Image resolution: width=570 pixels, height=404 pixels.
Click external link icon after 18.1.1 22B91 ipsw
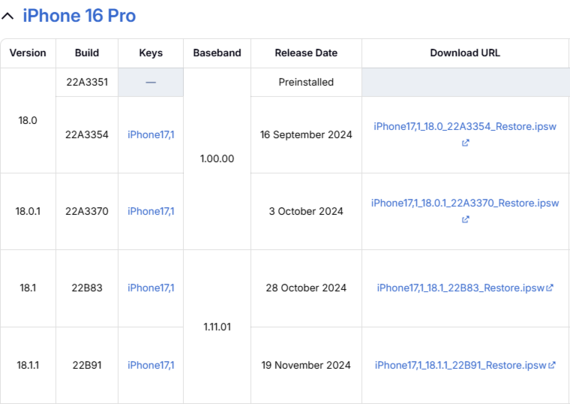coord(552,365)
